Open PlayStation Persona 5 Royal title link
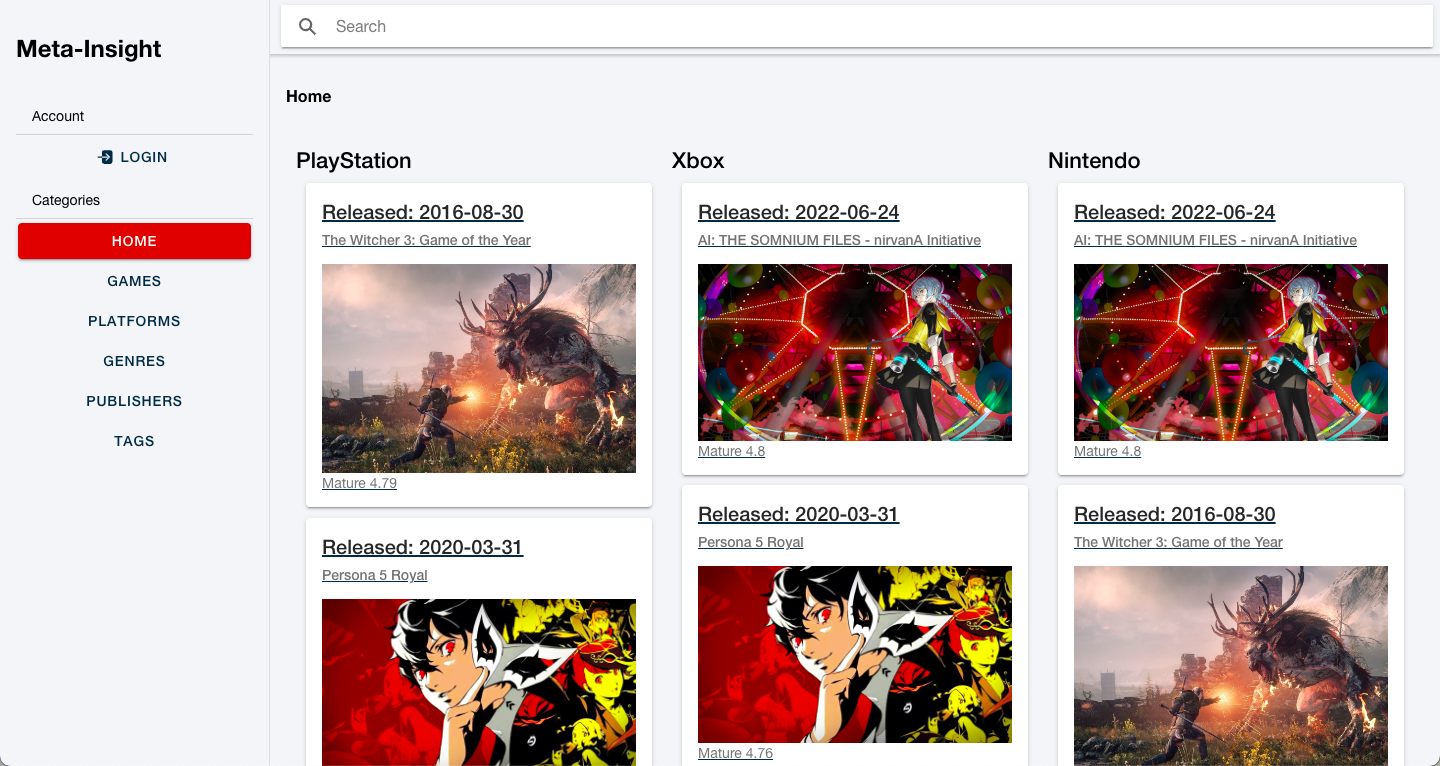 click(375, 575)
